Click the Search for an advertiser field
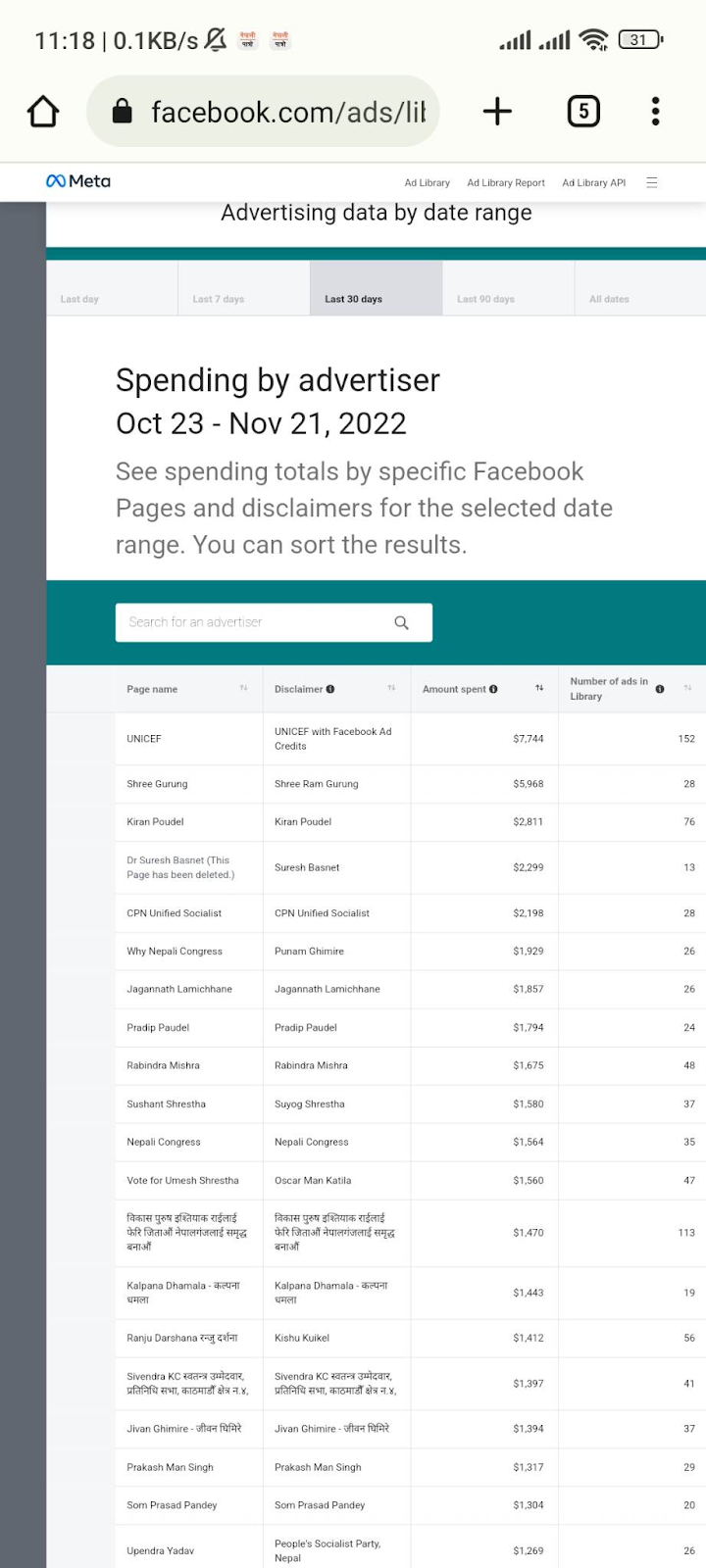The height and width of the screenshot is (1568, 706). [x=274, y=622]
